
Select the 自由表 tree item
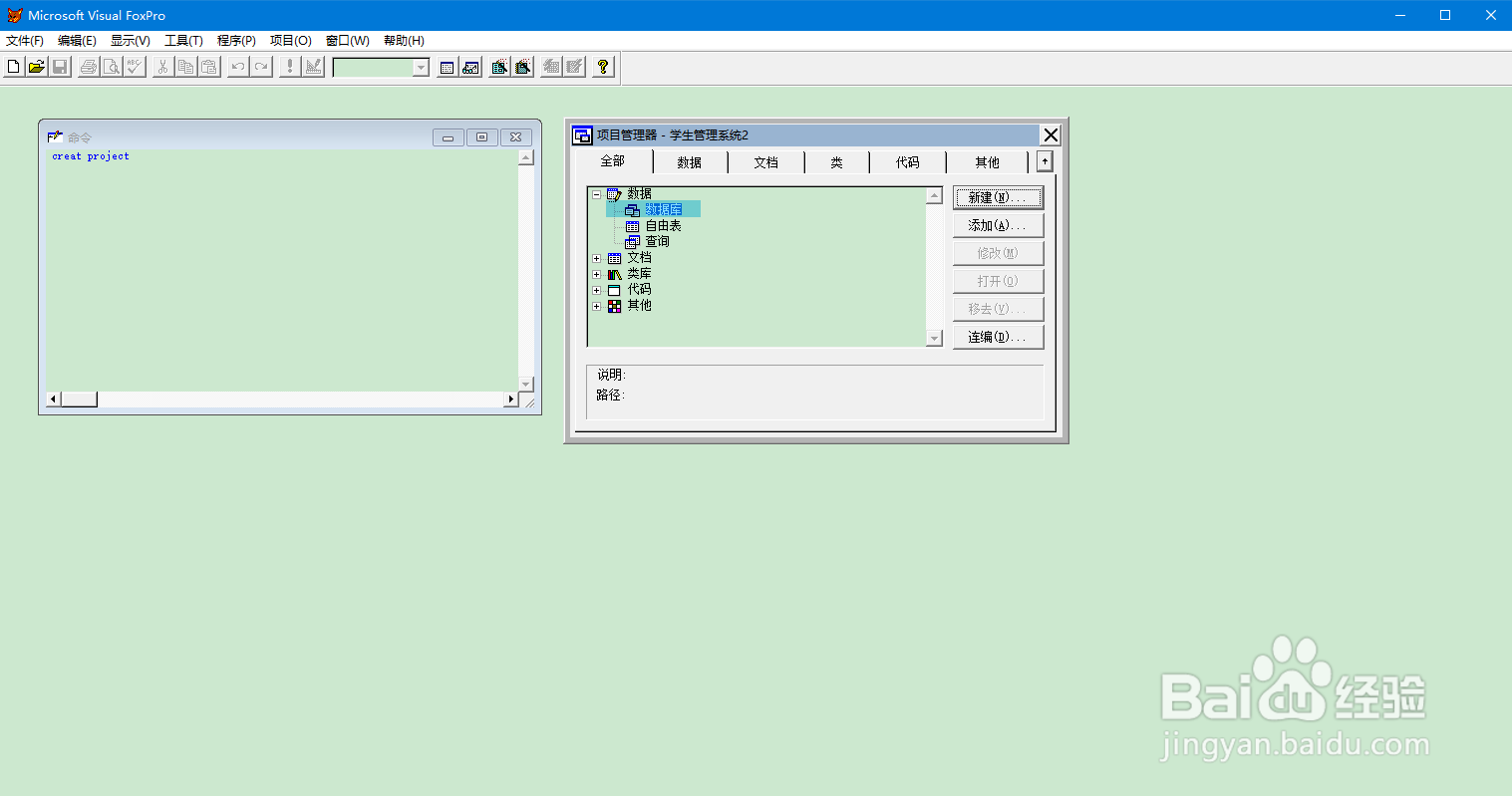664,226
